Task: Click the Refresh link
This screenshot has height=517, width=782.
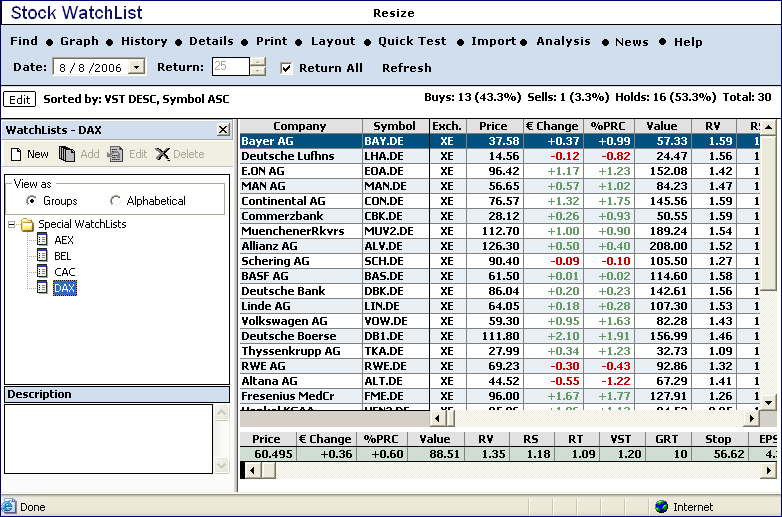Action: pos(406,68)
